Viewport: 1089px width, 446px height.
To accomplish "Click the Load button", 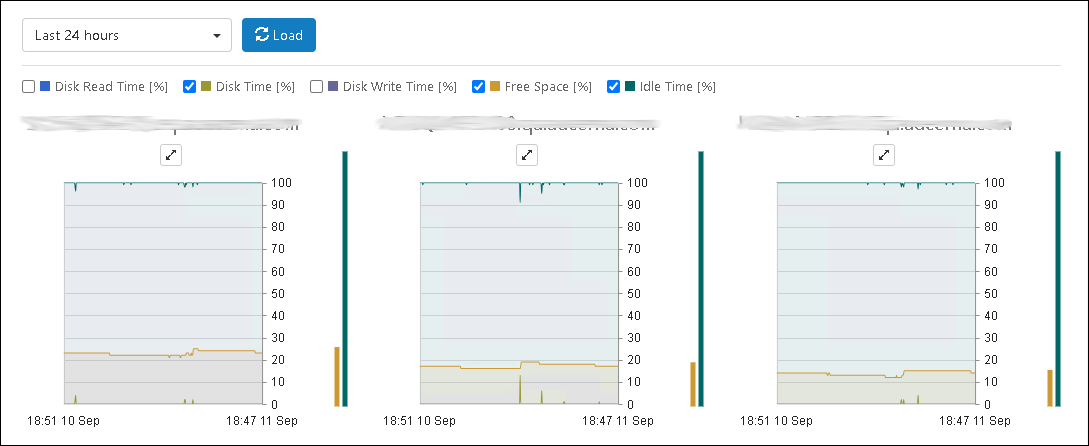I will [x=279, y=35].
